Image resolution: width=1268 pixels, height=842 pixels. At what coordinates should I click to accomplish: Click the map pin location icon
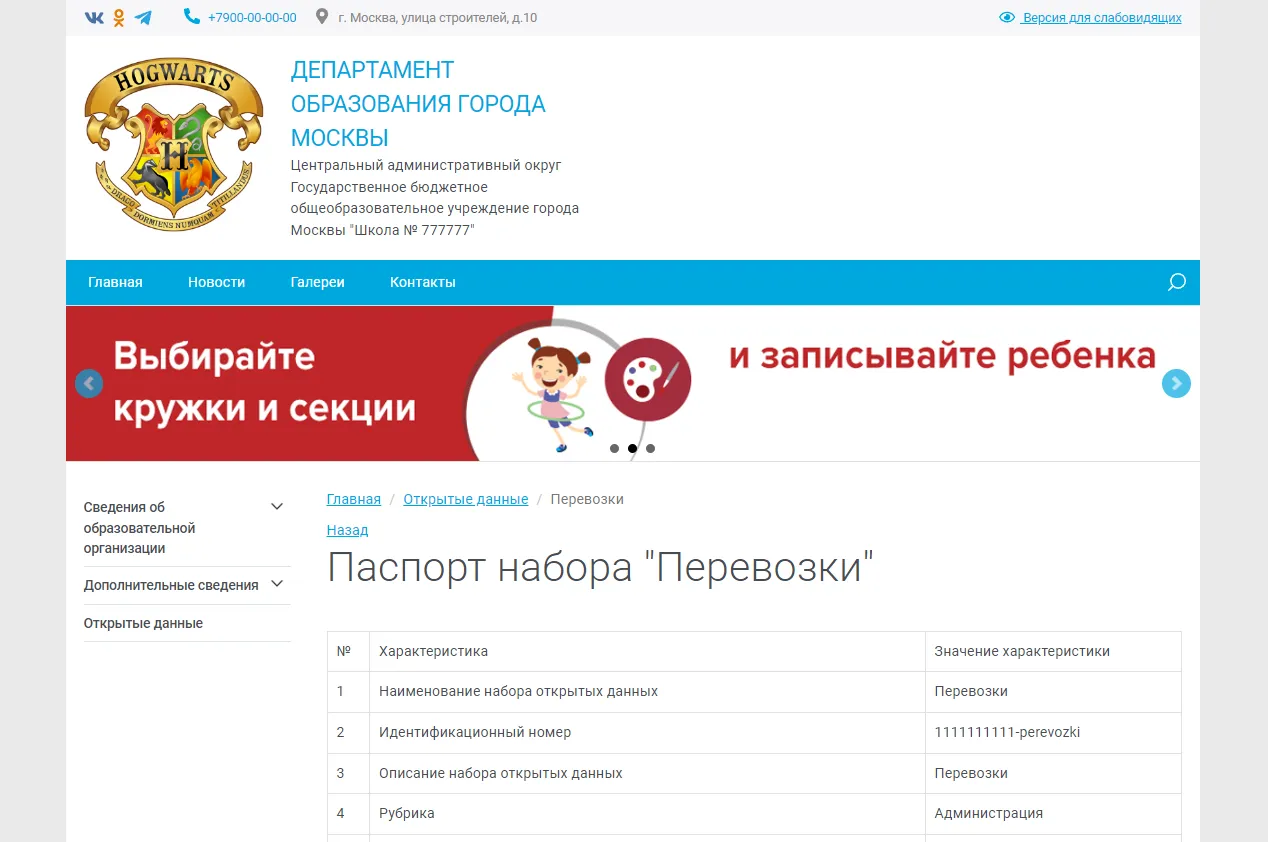[321, 17]
